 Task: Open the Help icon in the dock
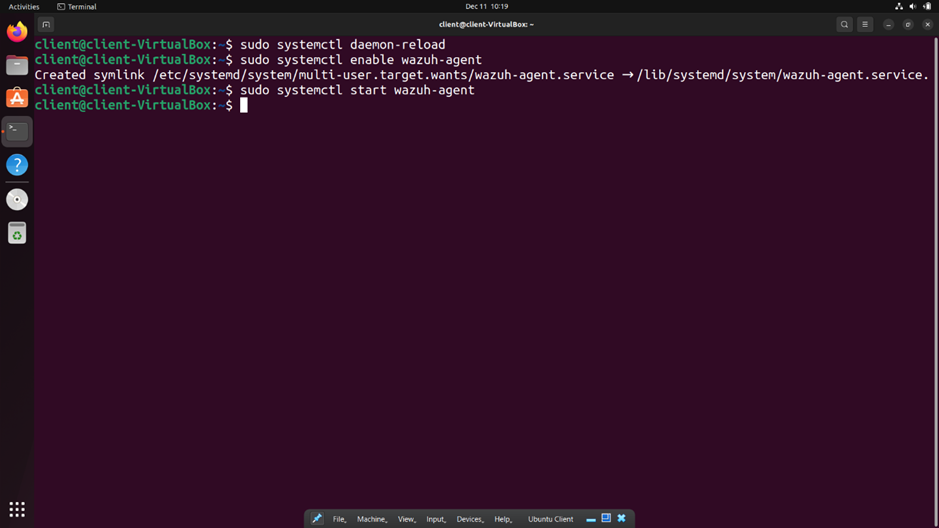(x=17, y=165)
